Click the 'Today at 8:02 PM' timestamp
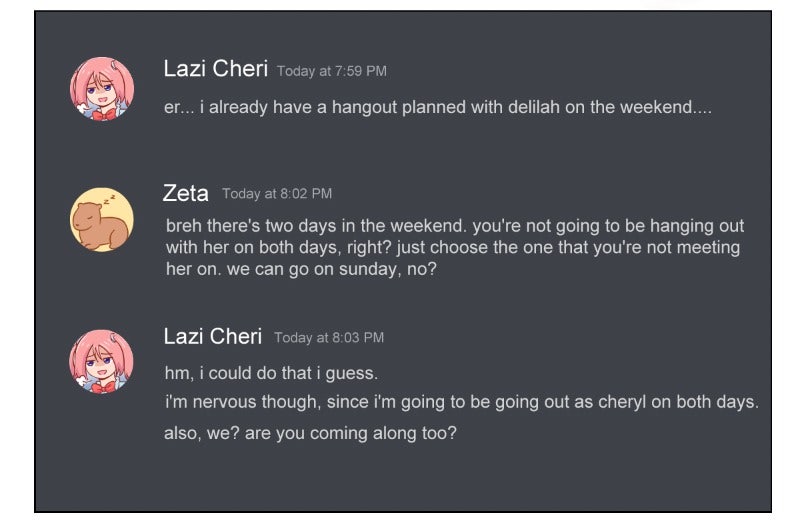This screenshot has height=525, width=800. 277,194
